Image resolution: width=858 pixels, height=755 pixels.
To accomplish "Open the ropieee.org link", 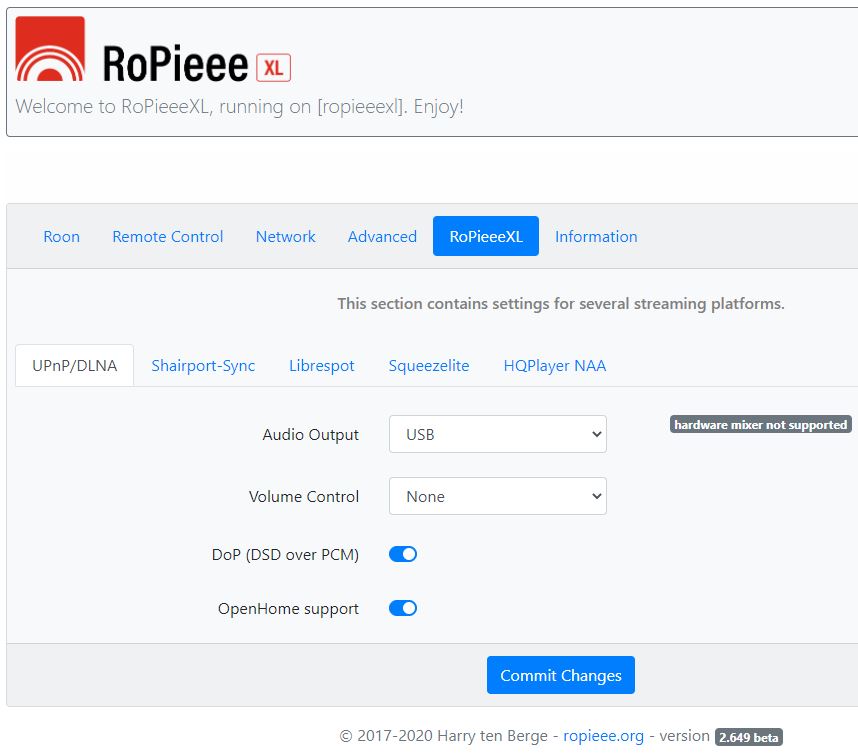I will (604, 736).
